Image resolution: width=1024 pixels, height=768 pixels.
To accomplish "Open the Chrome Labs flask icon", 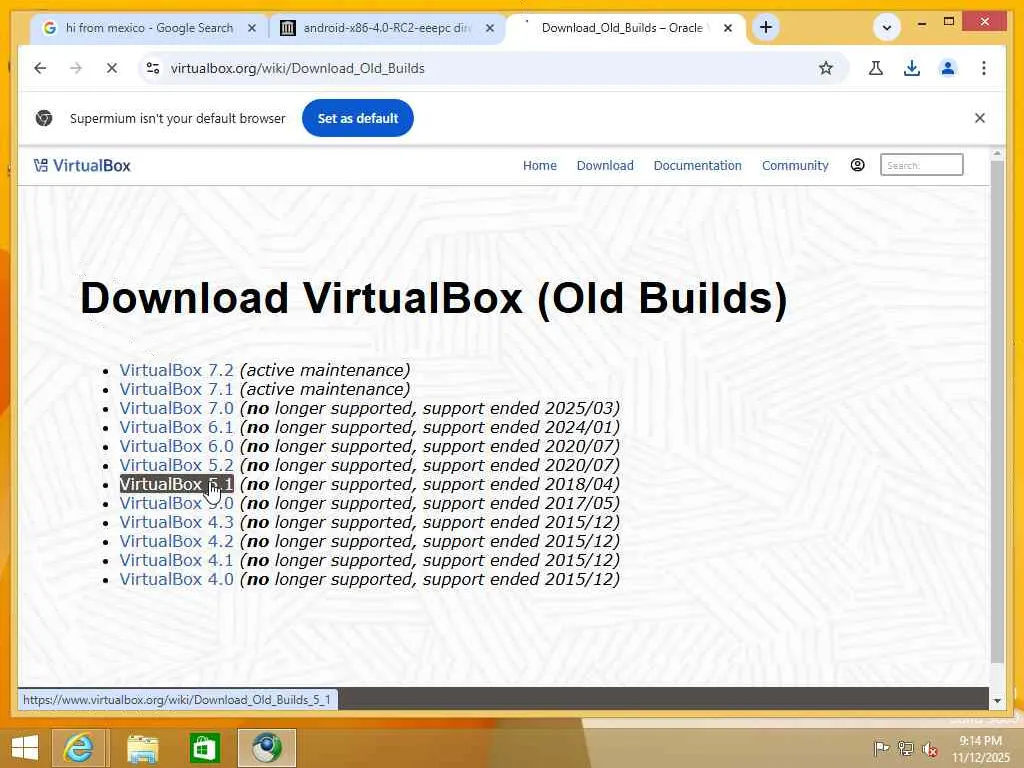I will click(876, 68).
